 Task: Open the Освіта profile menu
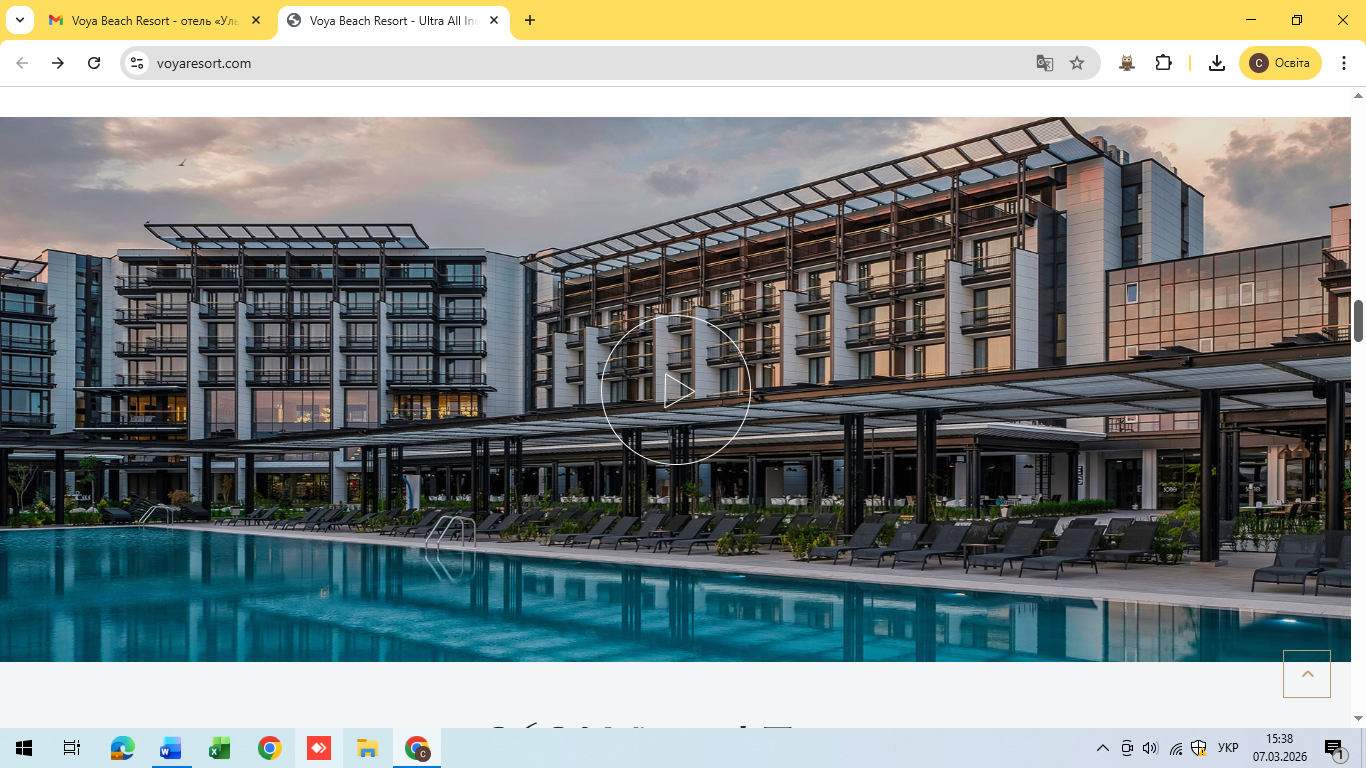pyautogui.click(x=1280, y=63)
